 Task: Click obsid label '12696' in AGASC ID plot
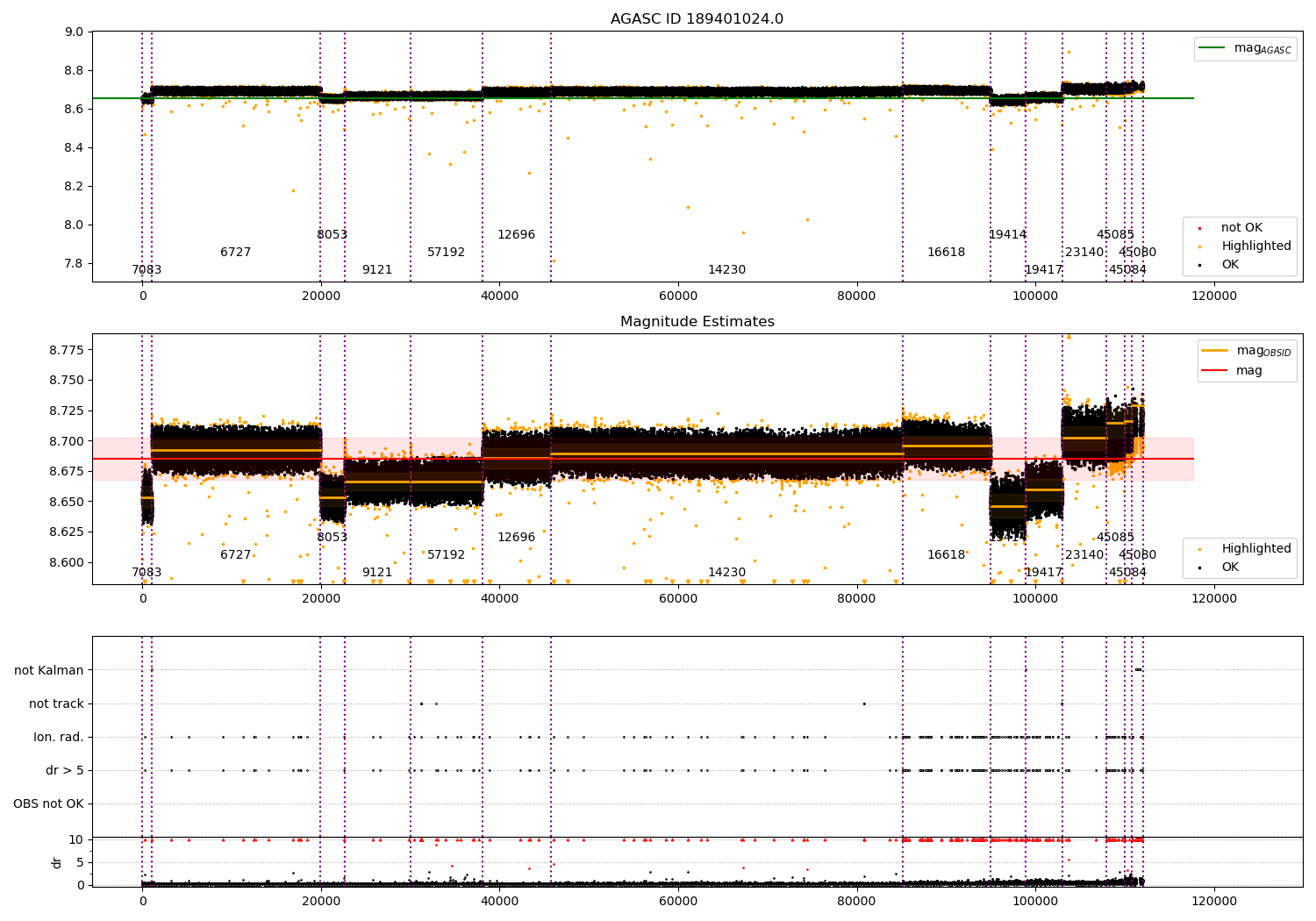[x=516, y=235]
